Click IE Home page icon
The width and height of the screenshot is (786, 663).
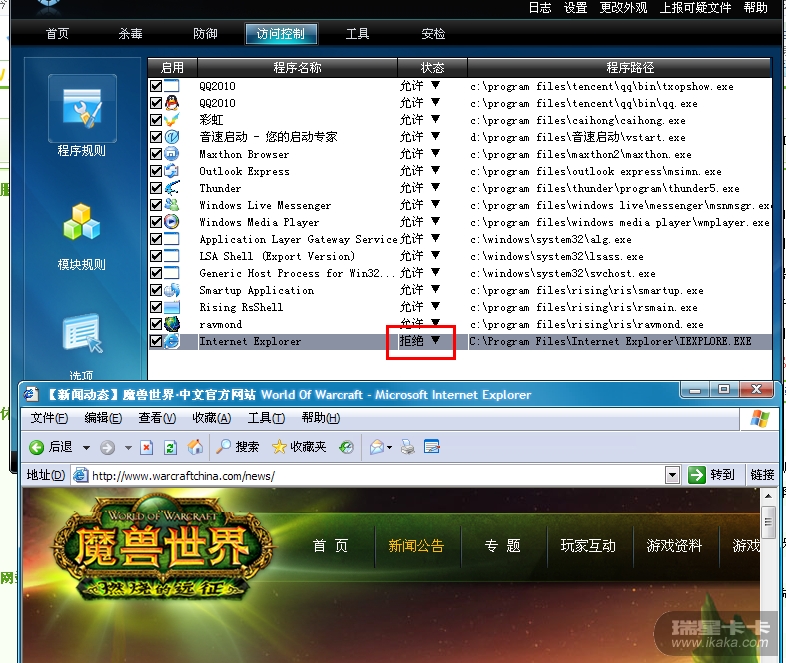pos(195,447)
